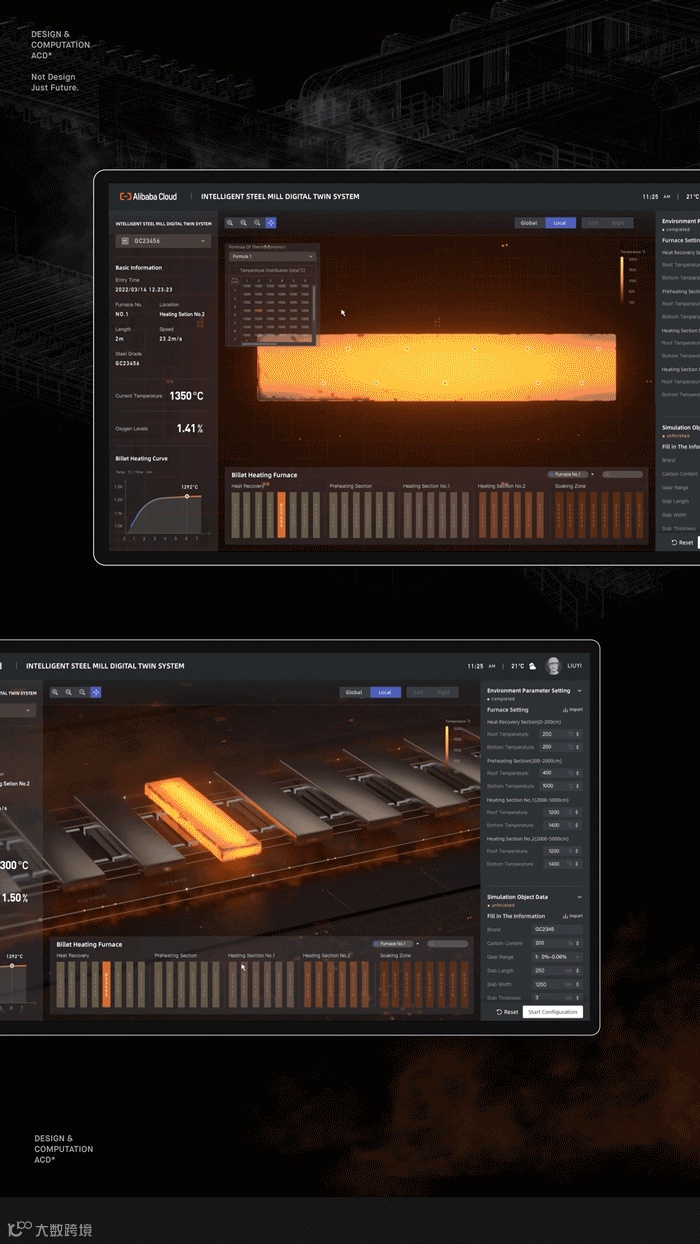Viewport: 700px width, 1244px height.
Task: Click the Reset icon in bottom window
Action: coord(500,1012)
